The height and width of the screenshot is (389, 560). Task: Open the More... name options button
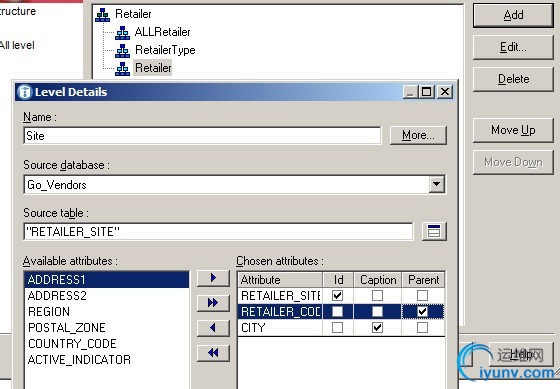(x=418, y=135)
